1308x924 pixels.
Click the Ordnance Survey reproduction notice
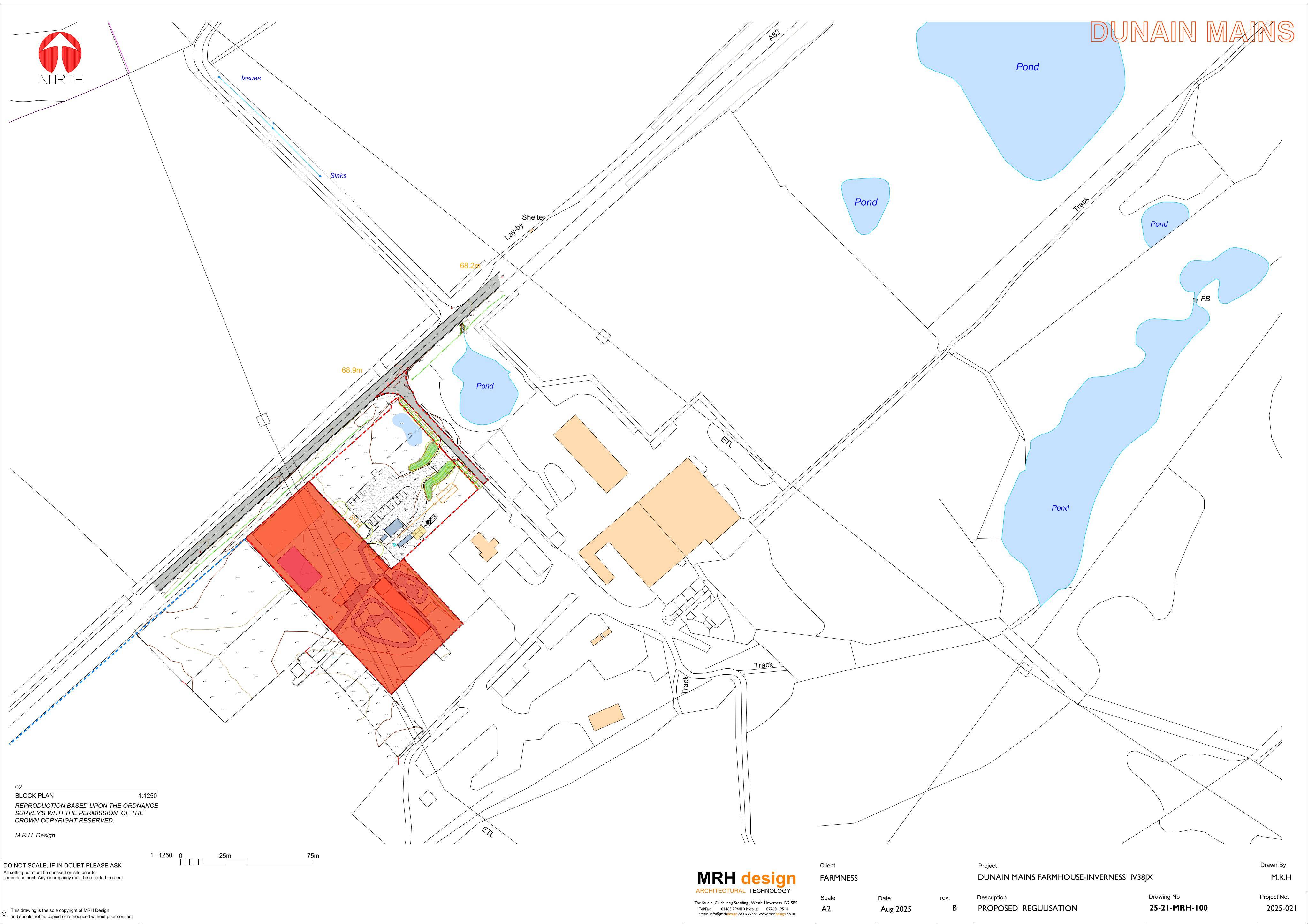(87, 813)
